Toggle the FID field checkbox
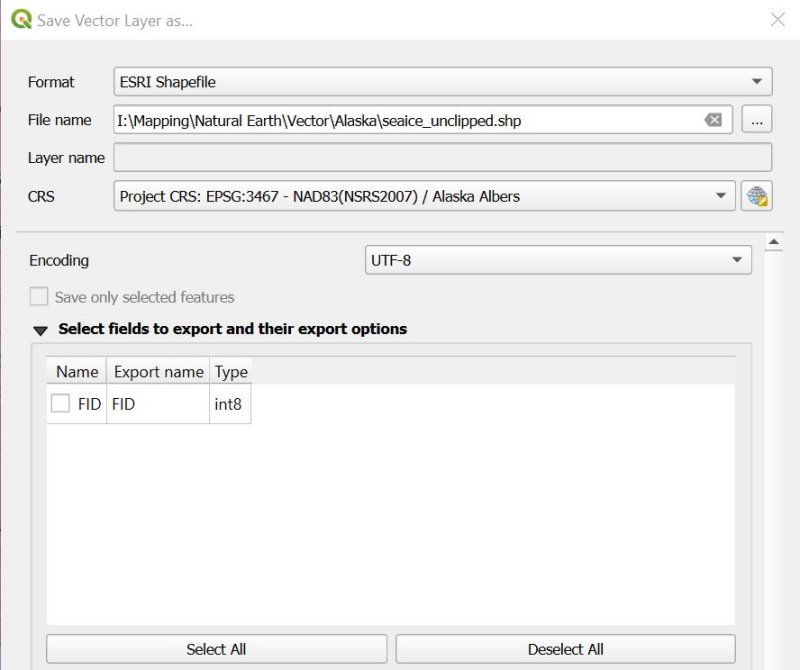The image size is (800, 670). pyautogui.click(x=60, y=403)
